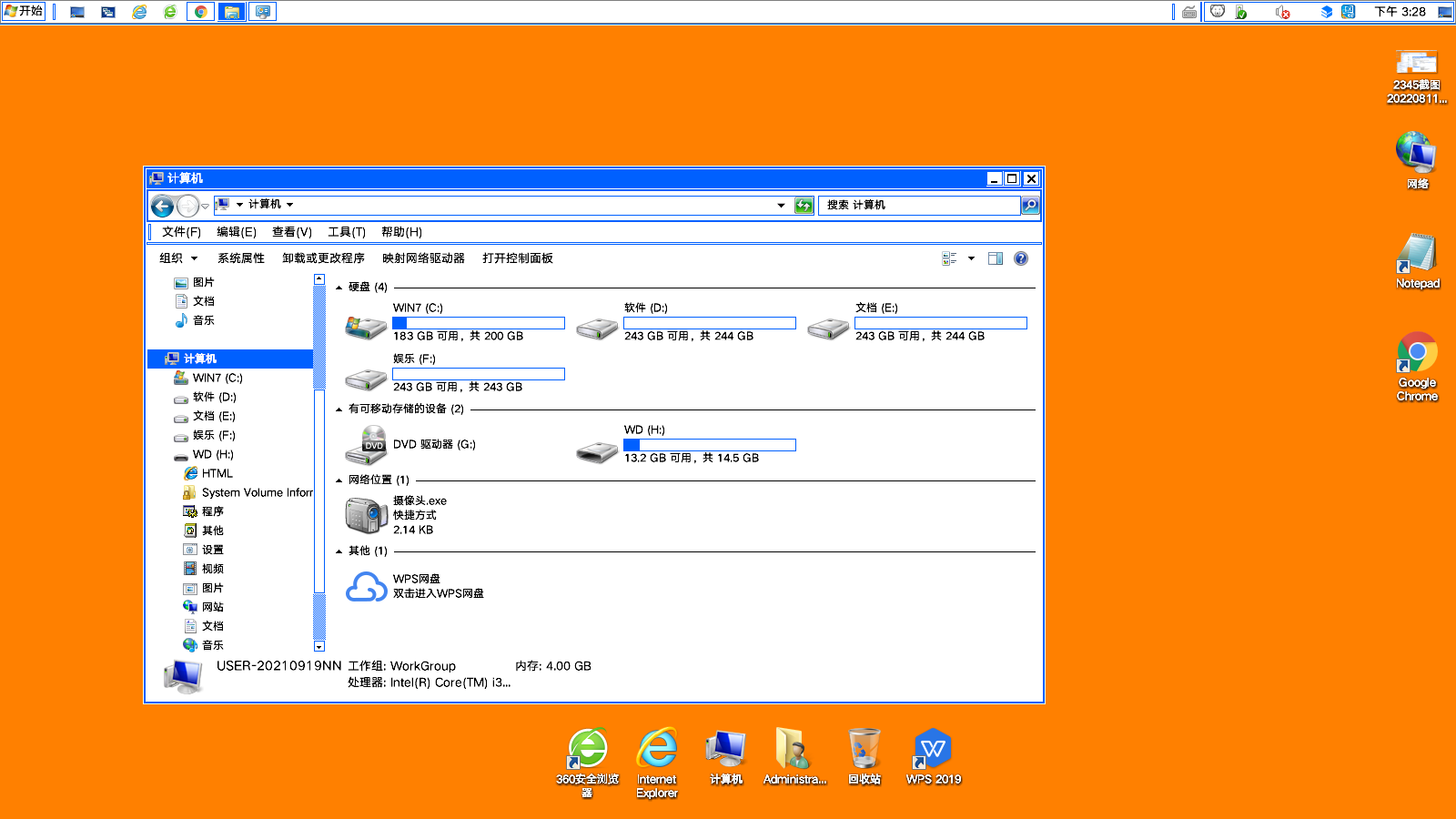The height and width of the screenshot is (819, 1456).
Task: Click the 娱乐 (F:) capacity bar
Action: (x=479, y=374)
